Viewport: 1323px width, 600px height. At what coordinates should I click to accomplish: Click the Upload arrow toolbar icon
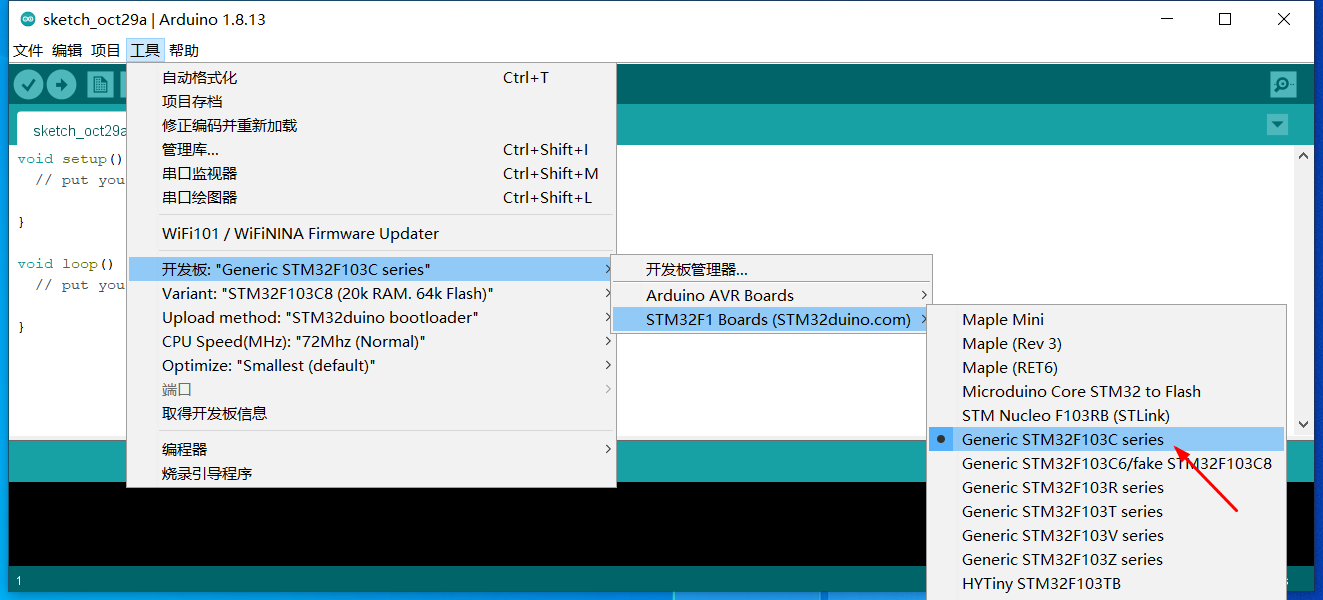point(62,86)
